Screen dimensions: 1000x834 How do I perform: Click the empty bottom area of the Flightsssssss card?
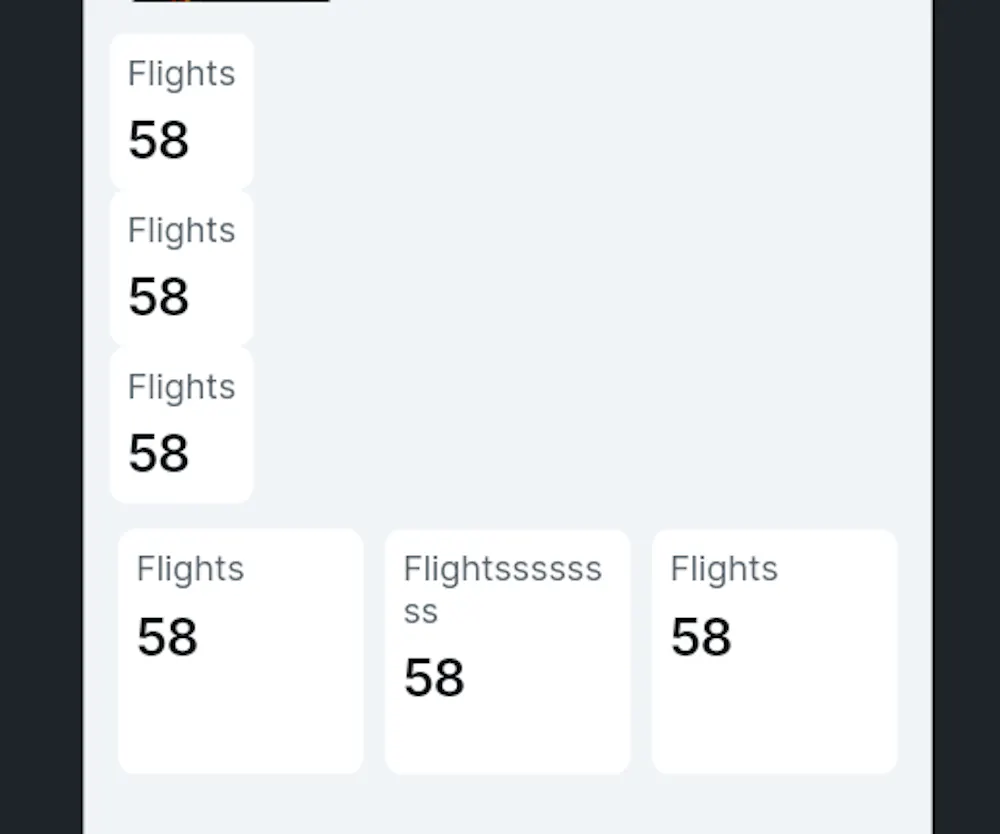pos(507,740)
